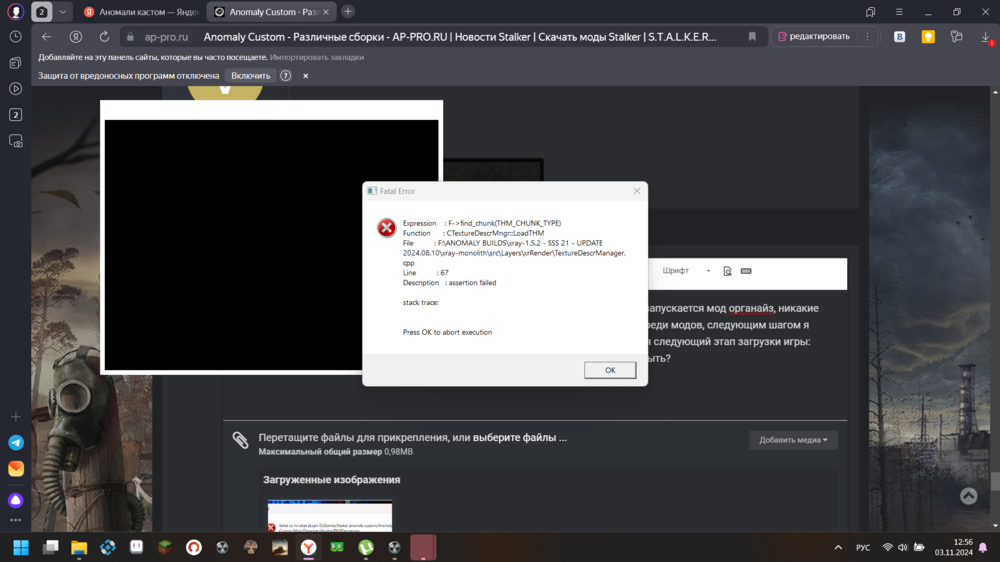Screen dimensions: 1000x562
Task: Click the word органайз in the post
Action: (x=751, y=308)
